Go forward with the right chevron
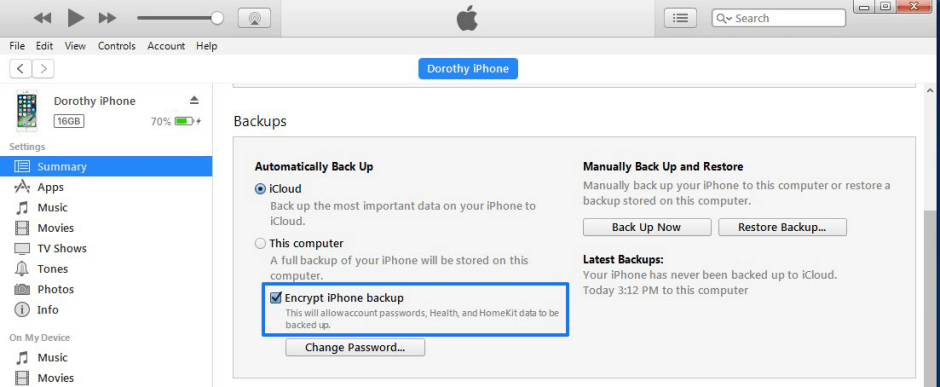This screenshot has width=940, height=387. click(43, 68)
